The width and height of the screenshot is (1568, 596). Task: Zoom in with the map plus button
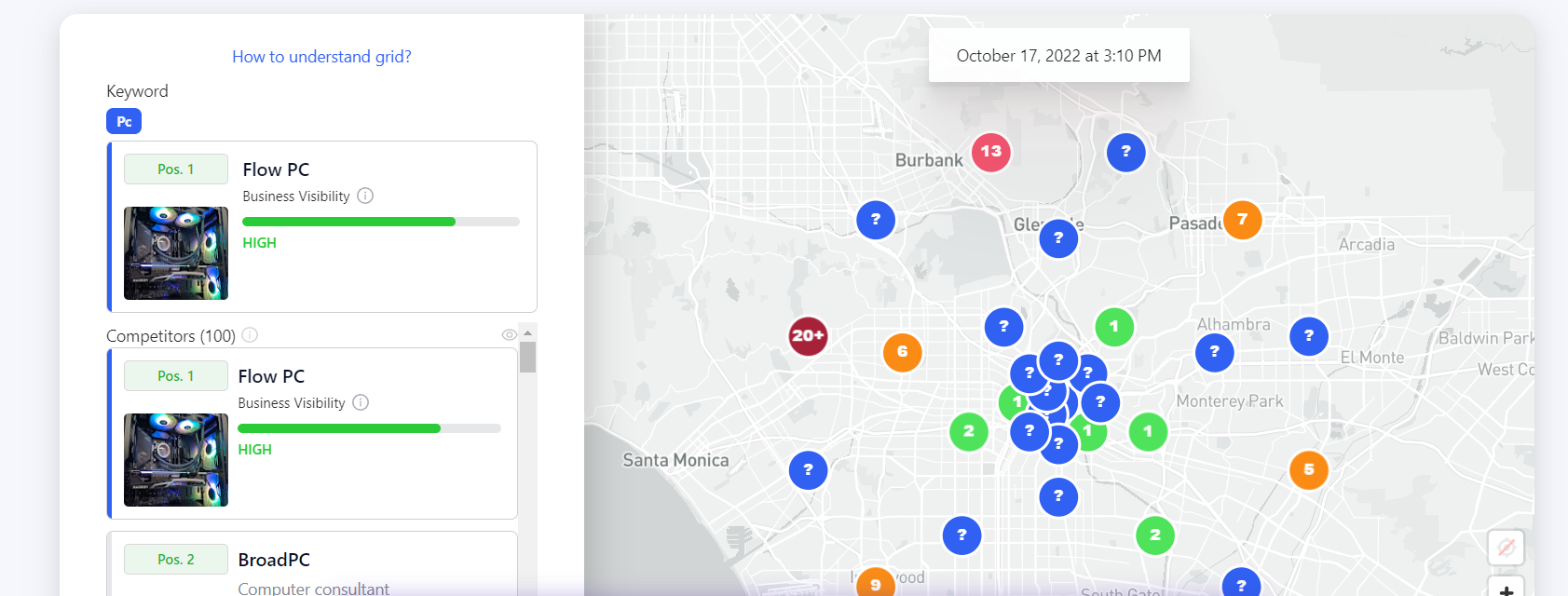(1506, 589)
